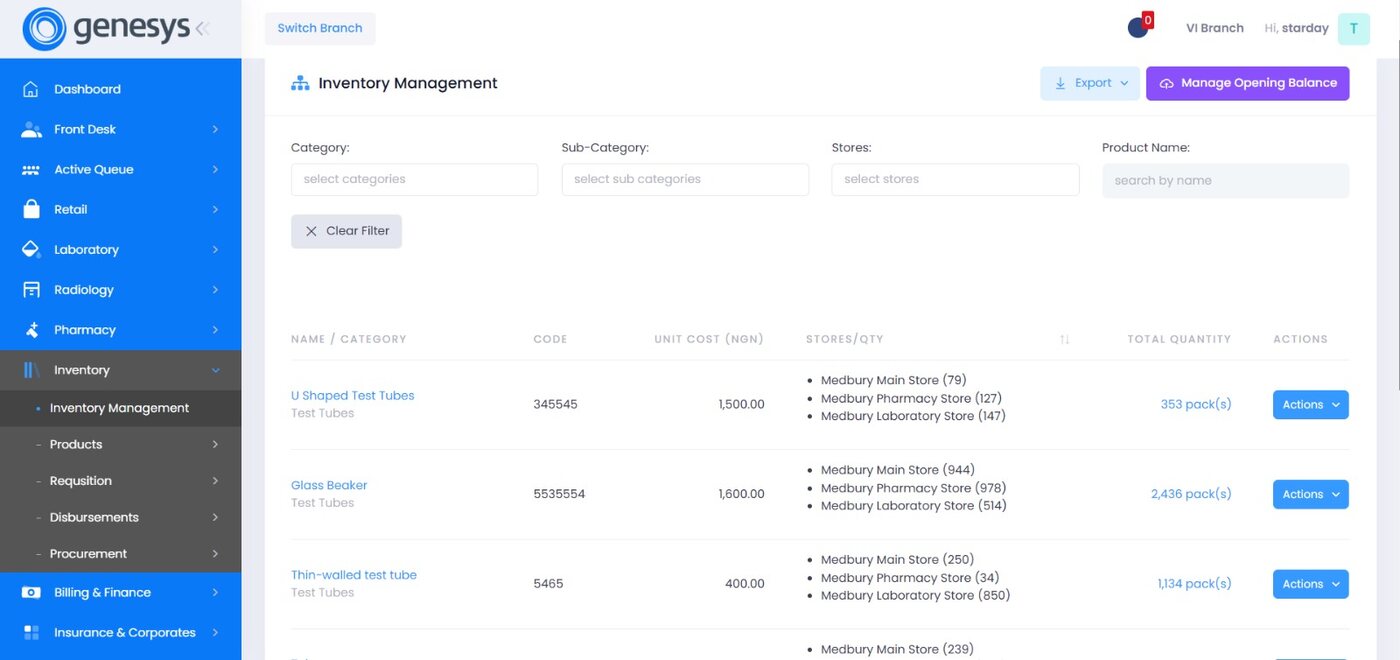Click the Switch Branch button

pos(320,28)
